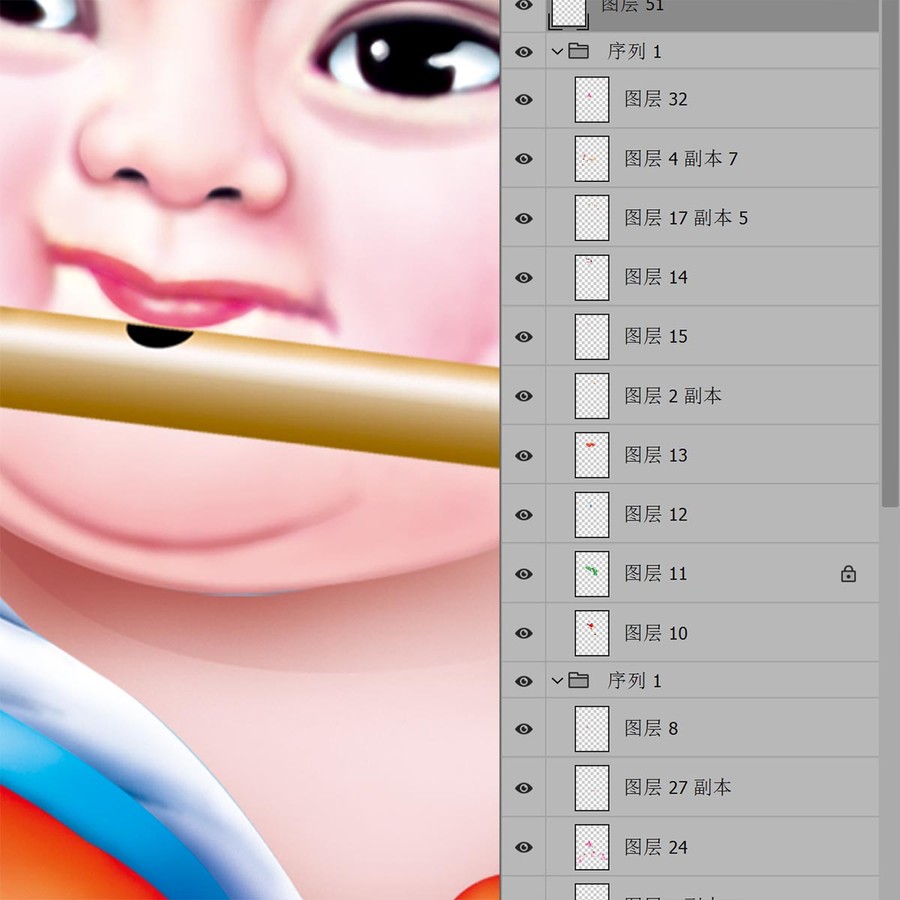Collapse the 序列 1 group above 图层 32
Screen dimensions: 900x900
point(557,52)
